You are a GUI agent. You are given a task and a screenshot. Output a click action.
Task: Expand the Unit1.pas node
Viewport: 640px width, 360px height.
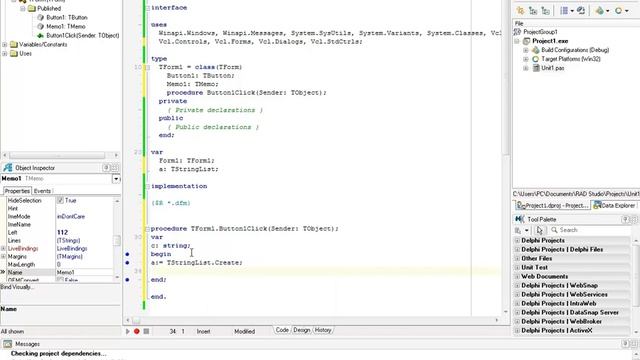point(526,68)
